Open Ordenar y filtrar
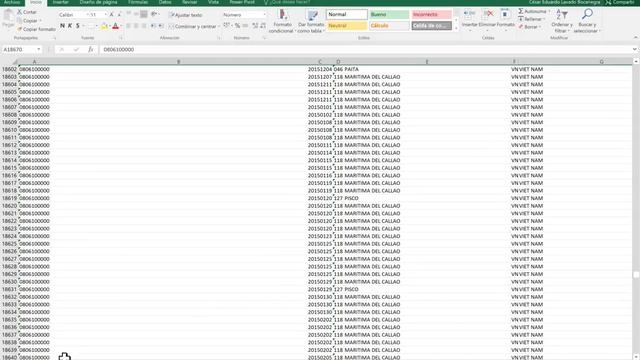The image size is (640, 360). [562, 21]
